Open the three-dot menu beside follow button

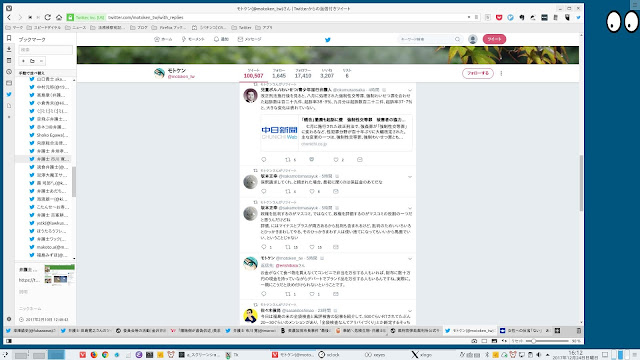(x=501, y=73)
